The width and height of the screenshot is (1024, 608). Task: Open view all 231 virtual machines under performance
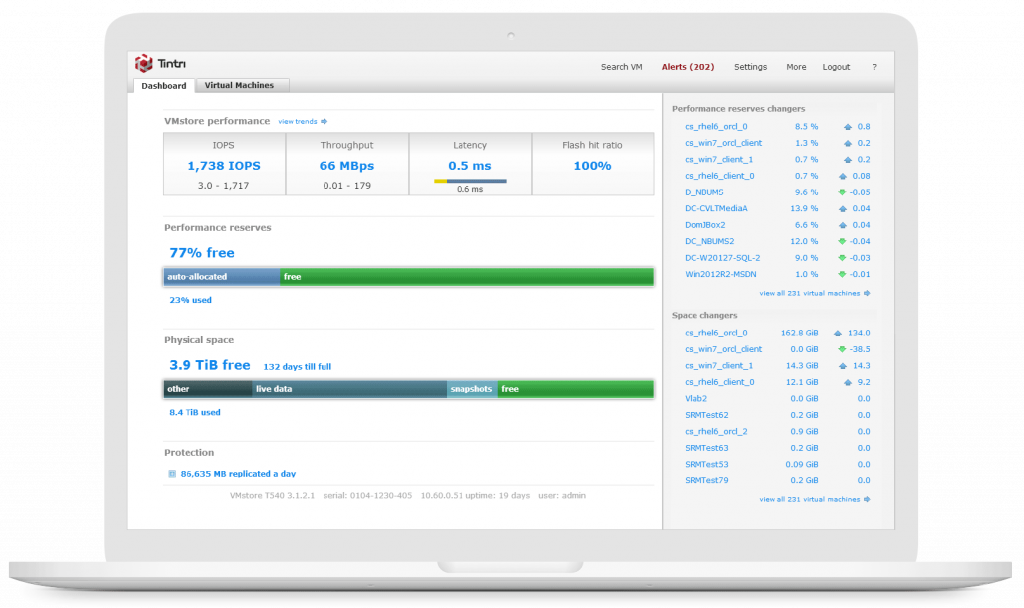tap(810, 293)
